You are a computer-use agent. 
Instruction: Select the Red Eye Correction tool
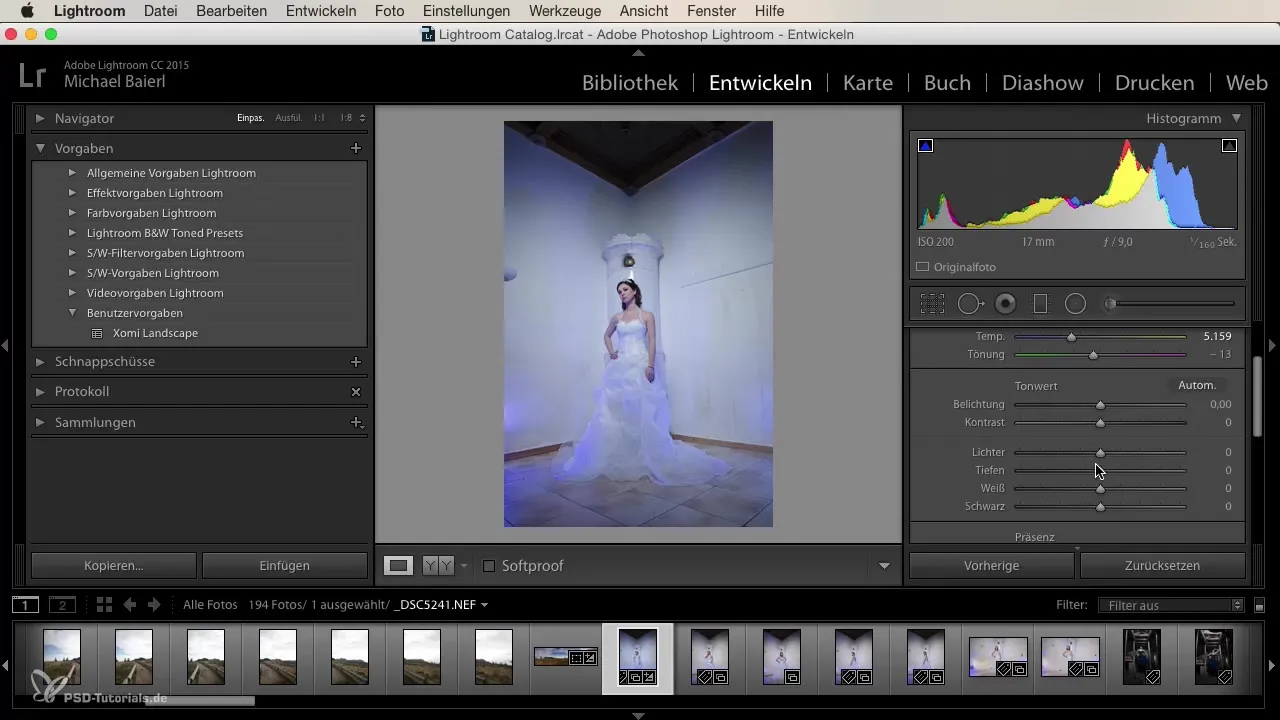tap(1006, 304)
